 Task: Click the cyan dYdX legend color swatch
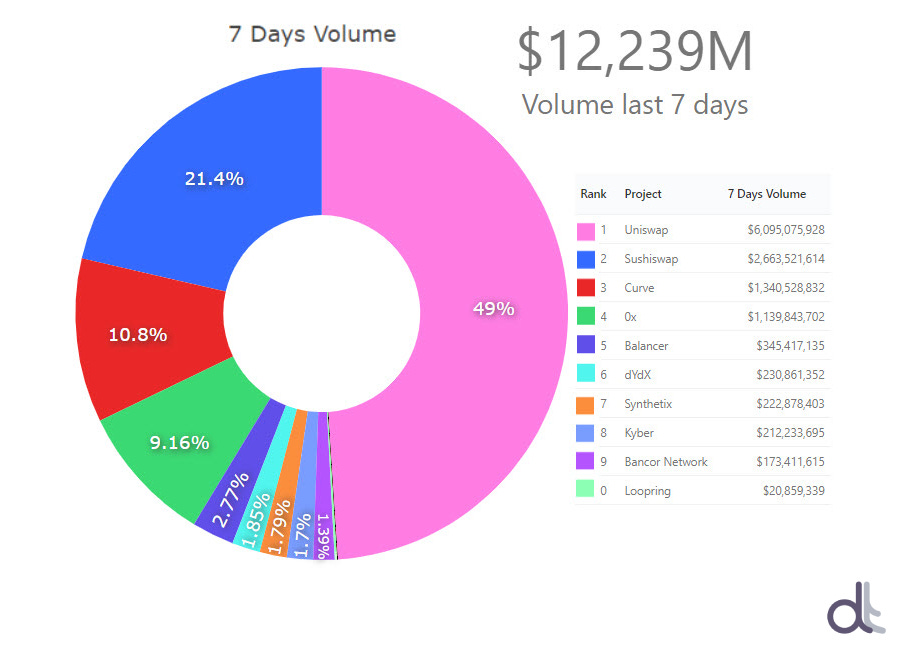(x=585, y=373)
